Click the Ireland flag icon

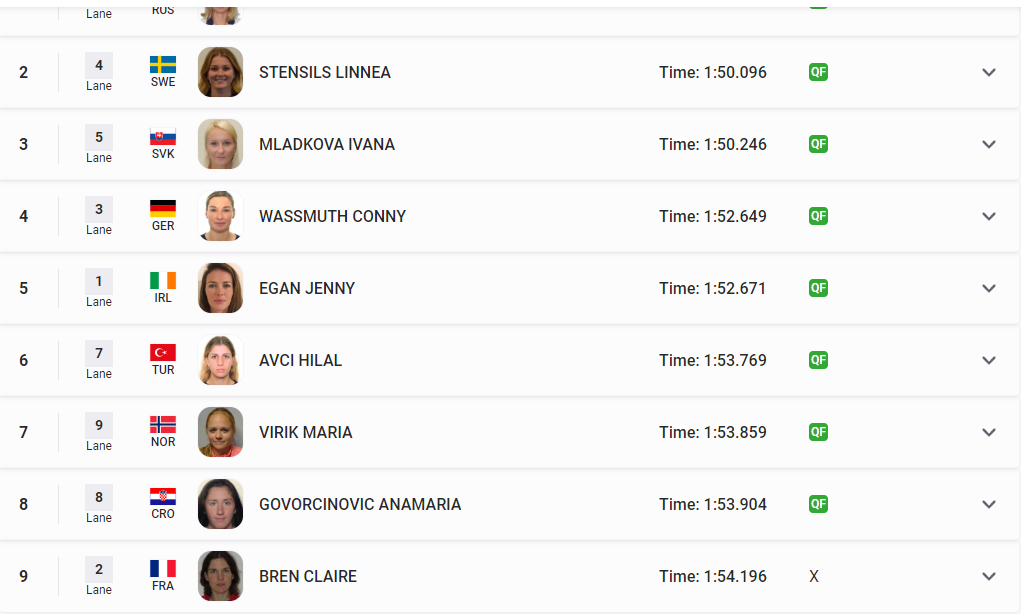click(163, 281)
